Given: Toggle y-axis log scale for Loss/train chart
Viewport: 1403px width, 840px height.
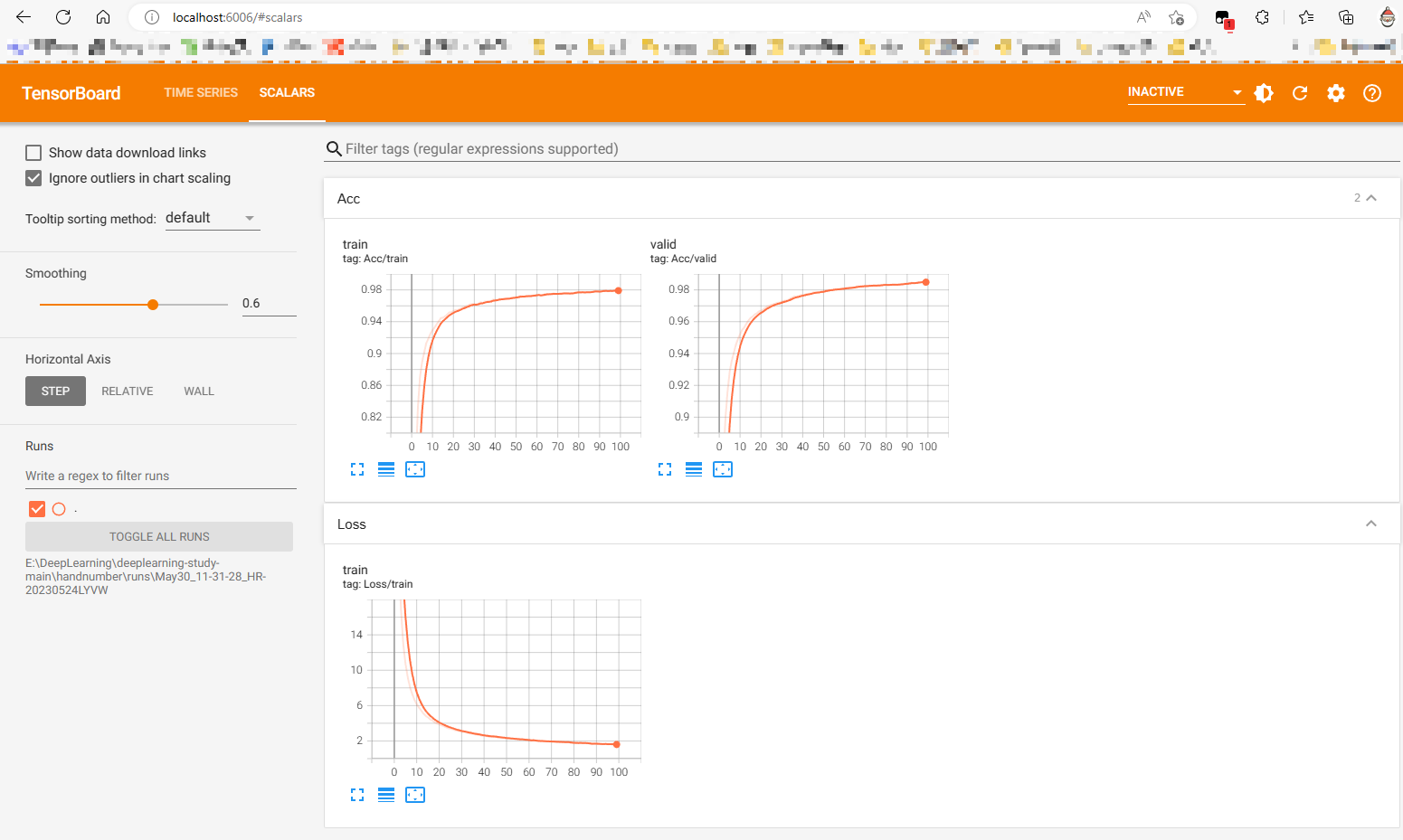Looking at the screenshot, I should [386, 795].
